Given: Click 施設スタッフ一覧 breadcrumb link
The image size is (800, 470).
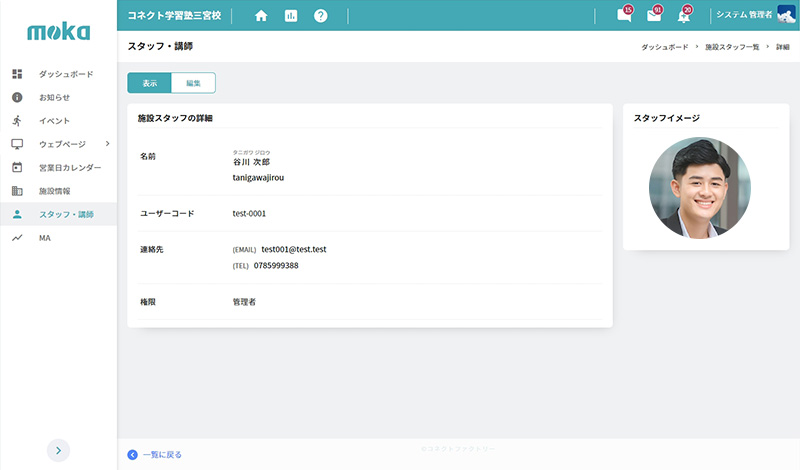Looking at the screenshot, I should pos(732,47).
